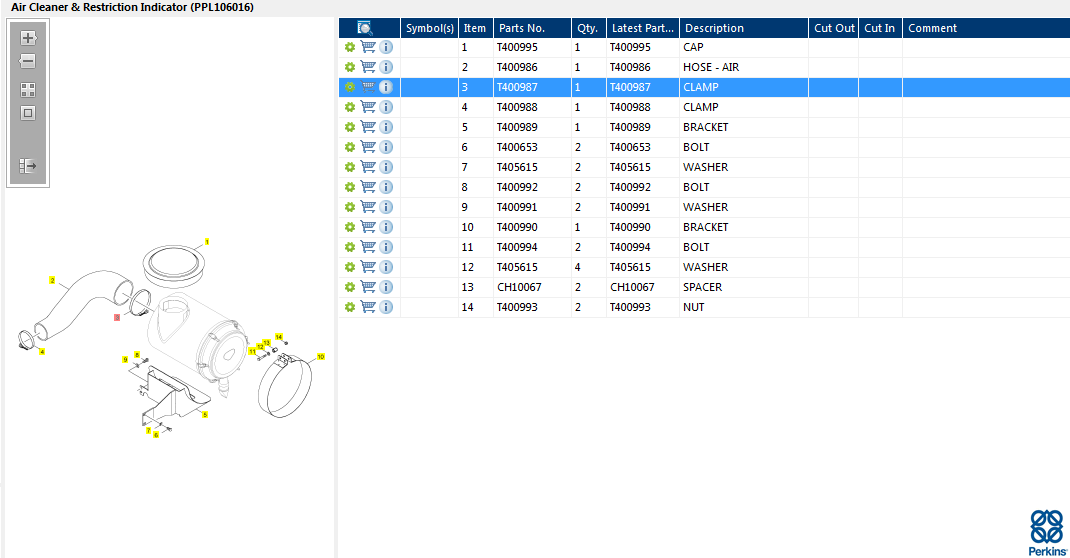This screenshot has height=558, width=1070.
Task: Show info for NUT T400993
Action: 386,307
